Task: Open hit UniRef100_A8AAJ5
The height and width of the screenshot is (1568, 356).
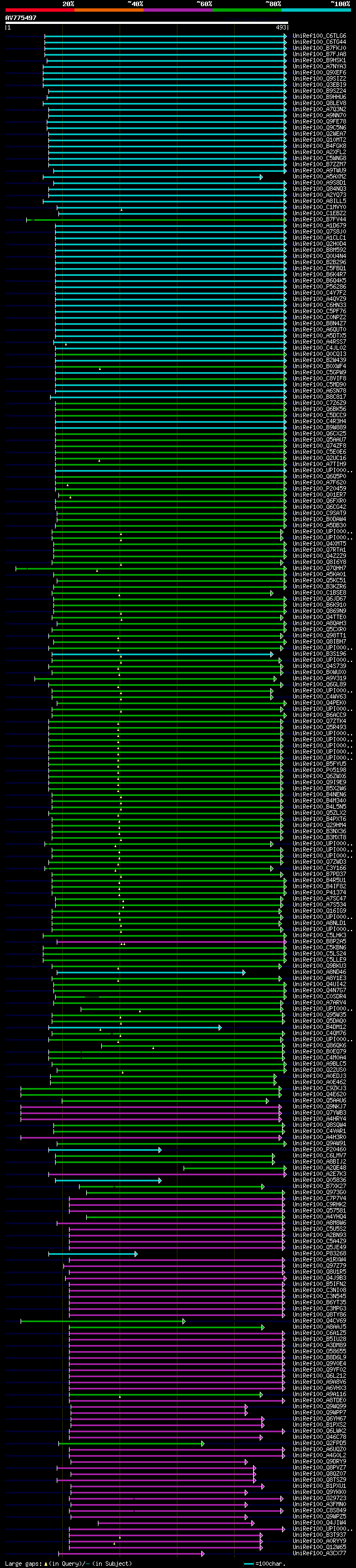Action: [319, 1327]
